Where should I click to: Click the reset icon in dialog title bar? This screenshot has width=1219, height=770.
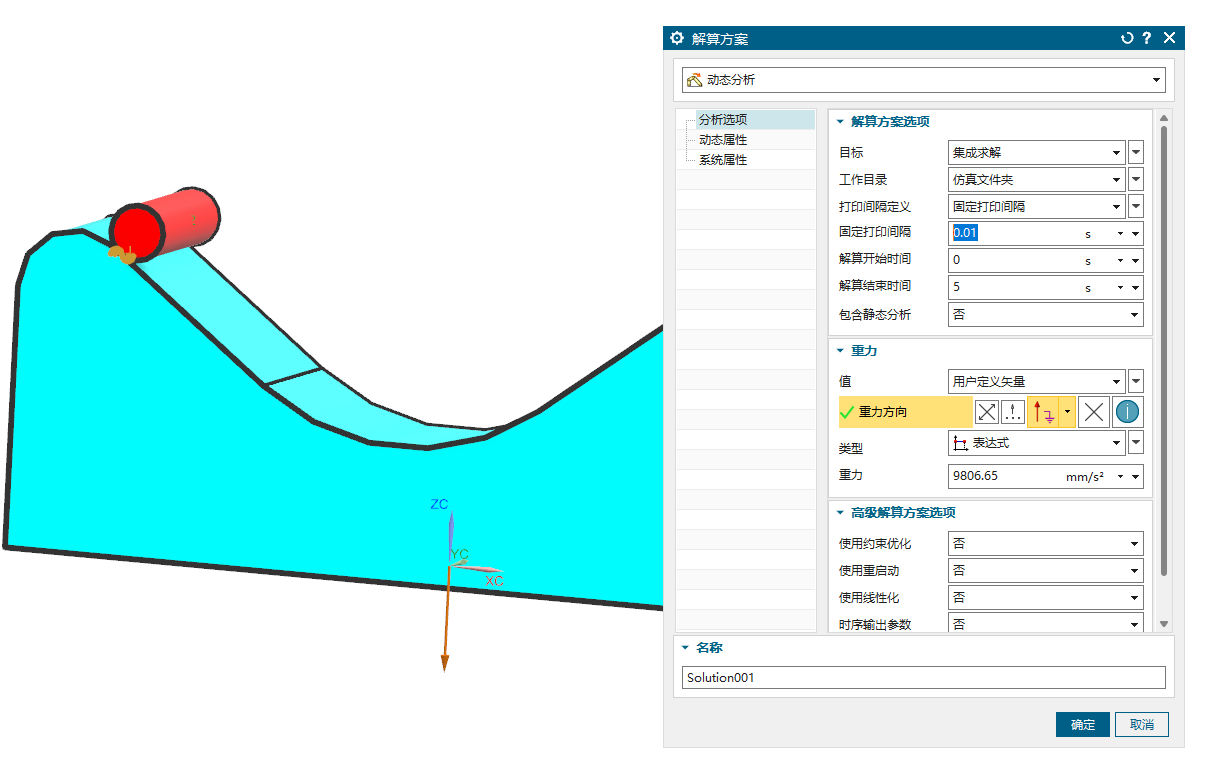point(1127,38)
